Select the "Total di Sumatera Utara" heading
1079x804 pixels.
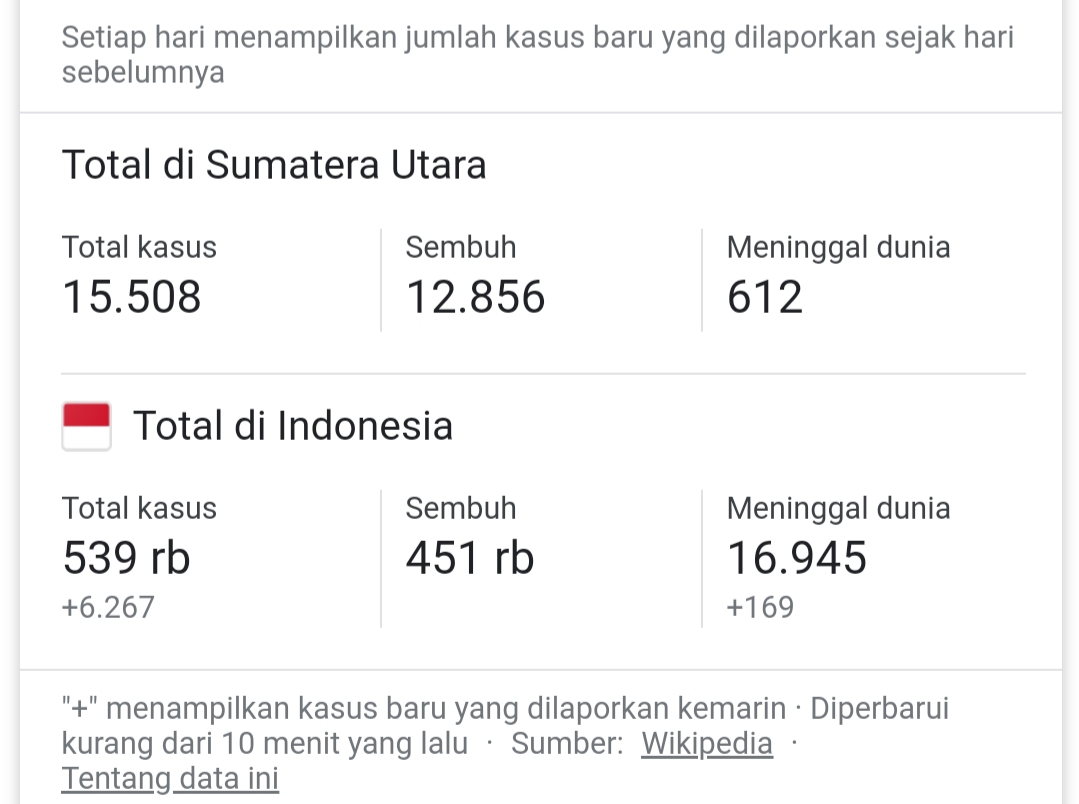pyautogui.click(x=274, y=165)
